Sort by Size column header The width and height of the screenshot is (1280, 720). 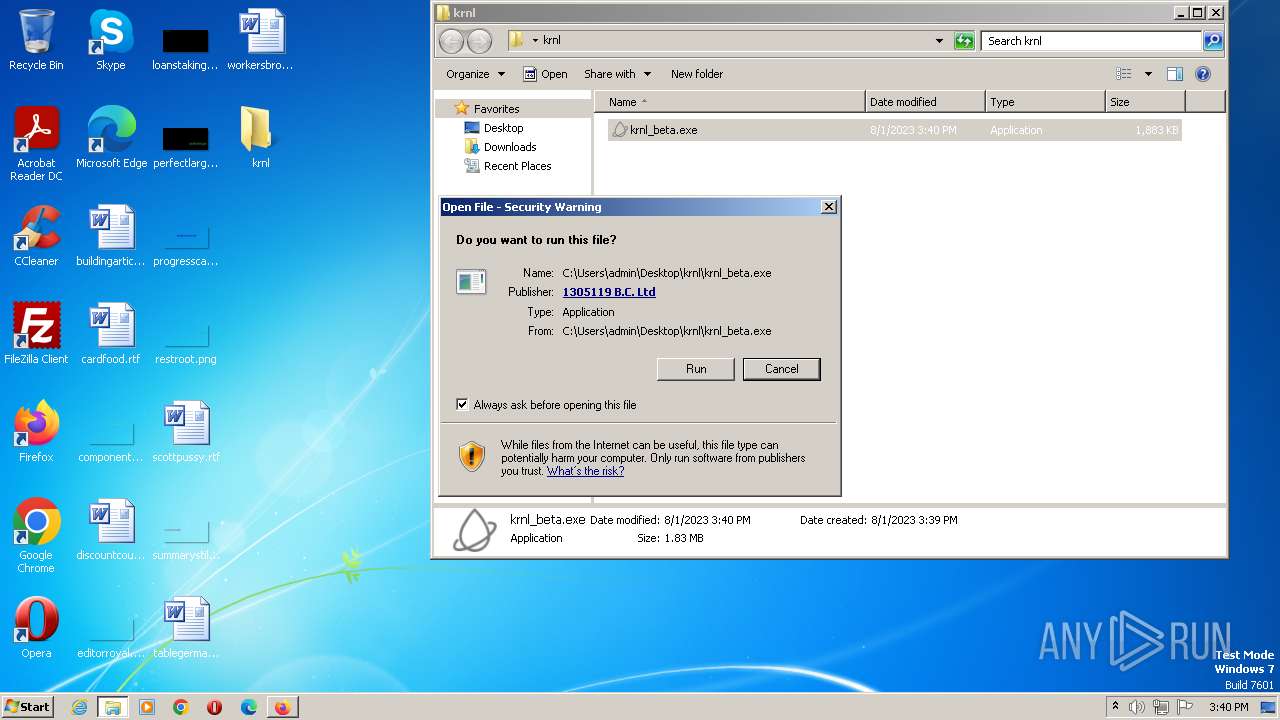[x=1145, y=102]
